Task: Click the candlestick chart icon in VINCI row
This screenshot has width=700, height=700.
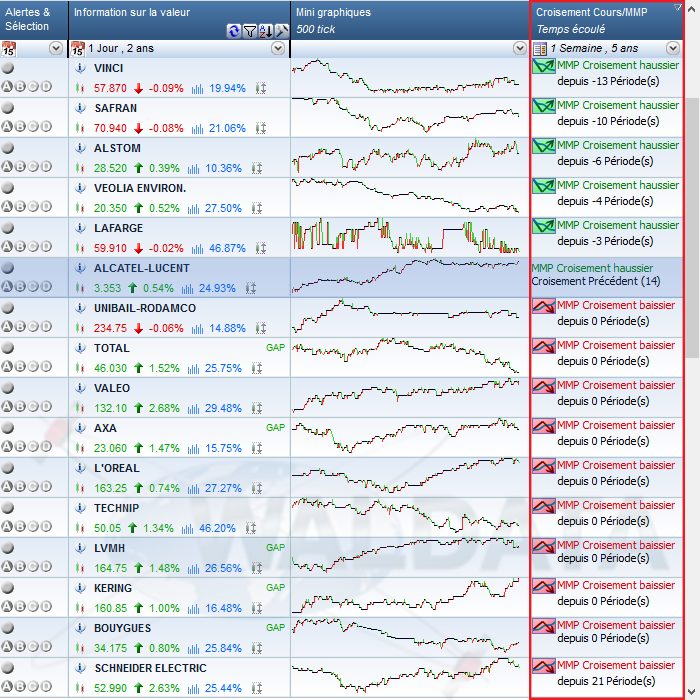Action: tap(80, 88)
